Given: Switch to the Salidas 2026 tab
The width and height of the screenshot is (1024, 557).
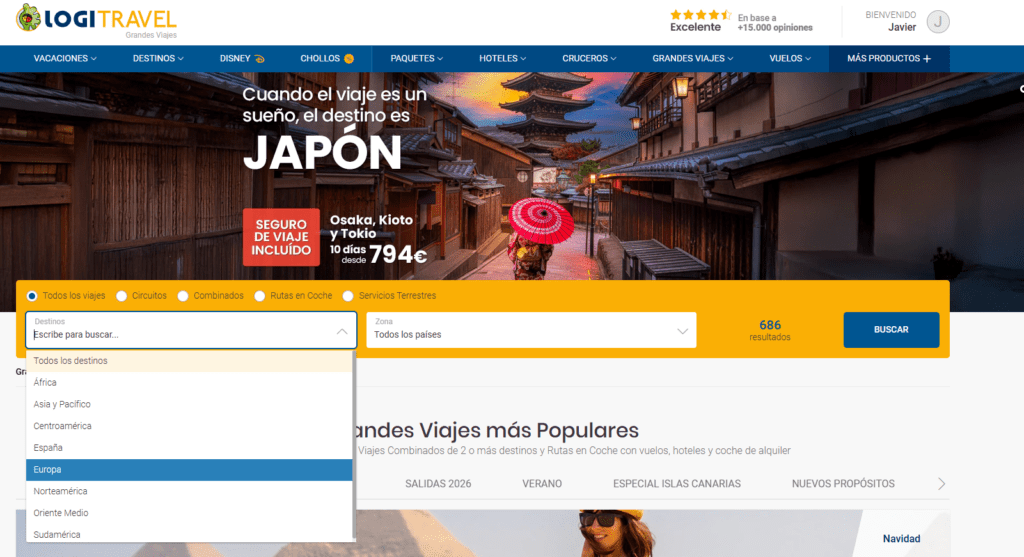Looking at the screenshot, I should coord(438,484).
